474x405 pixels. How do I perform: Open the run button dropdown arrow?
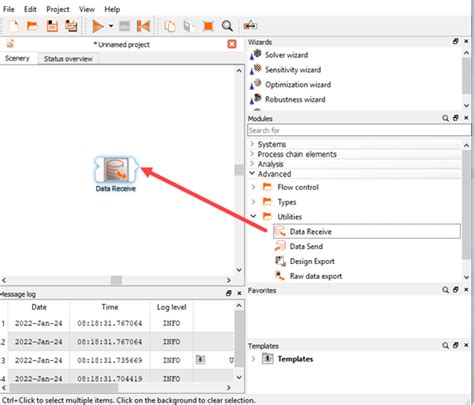pos(111,26)
